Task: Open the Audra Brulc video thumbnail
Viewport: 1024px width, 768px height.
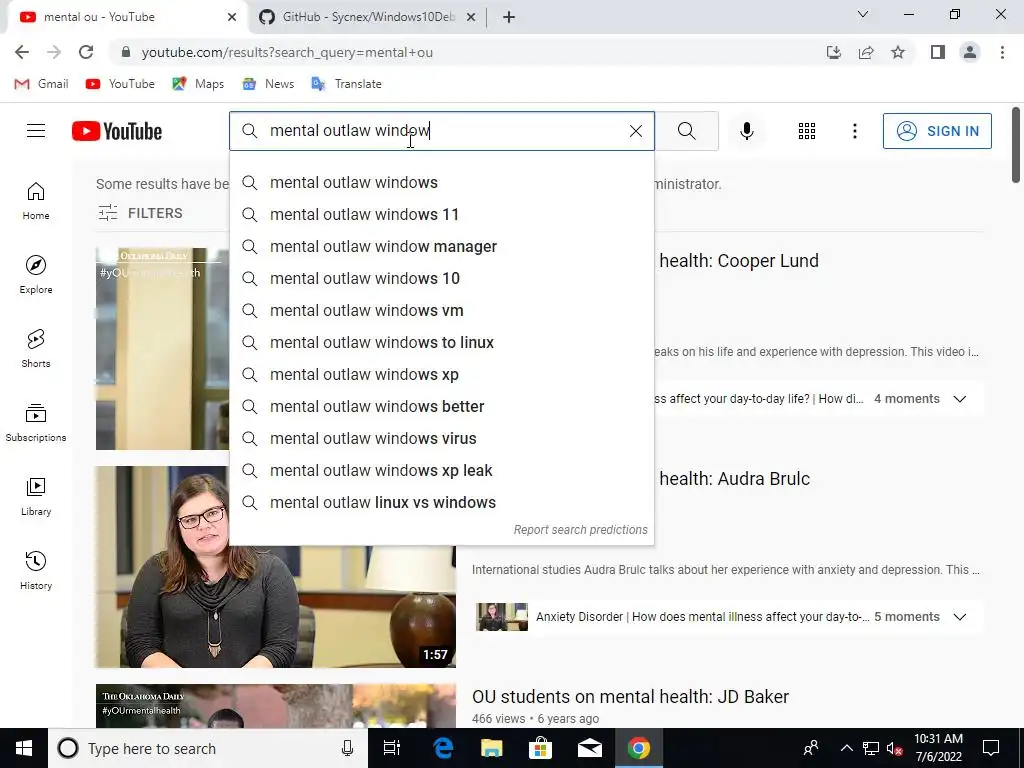Action: 276,567
